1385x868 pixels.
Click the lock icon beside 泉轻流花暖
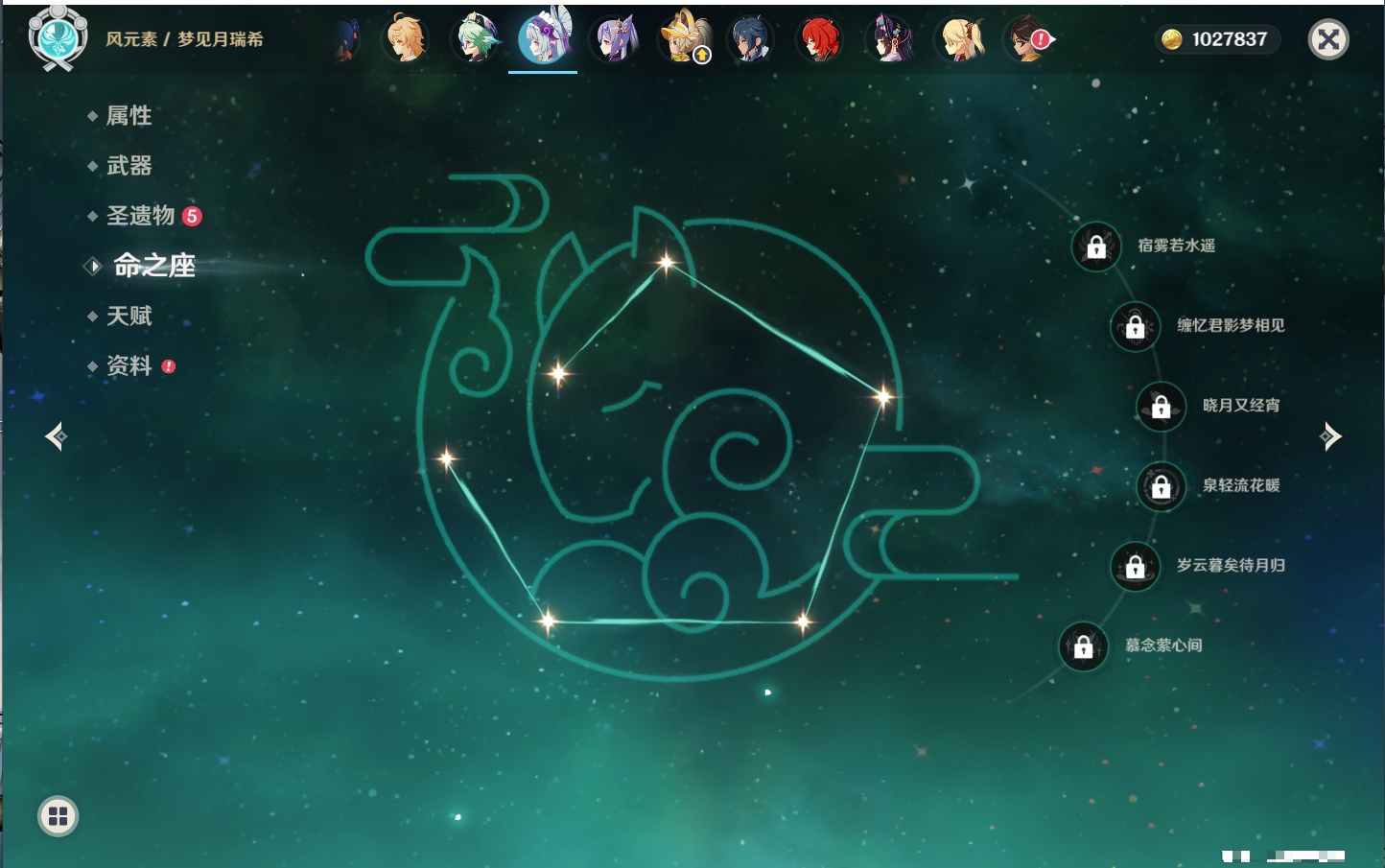pos(1162,486)
